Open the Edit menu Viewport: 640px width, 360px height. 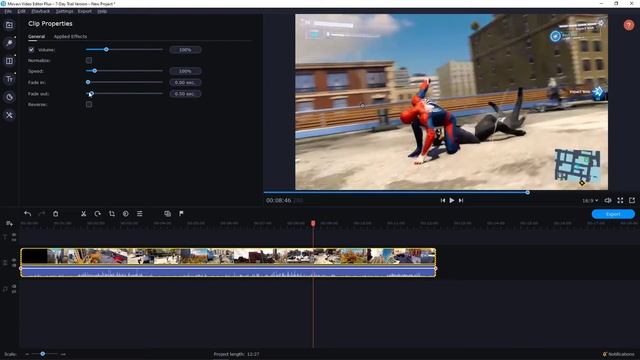point(22,11)
